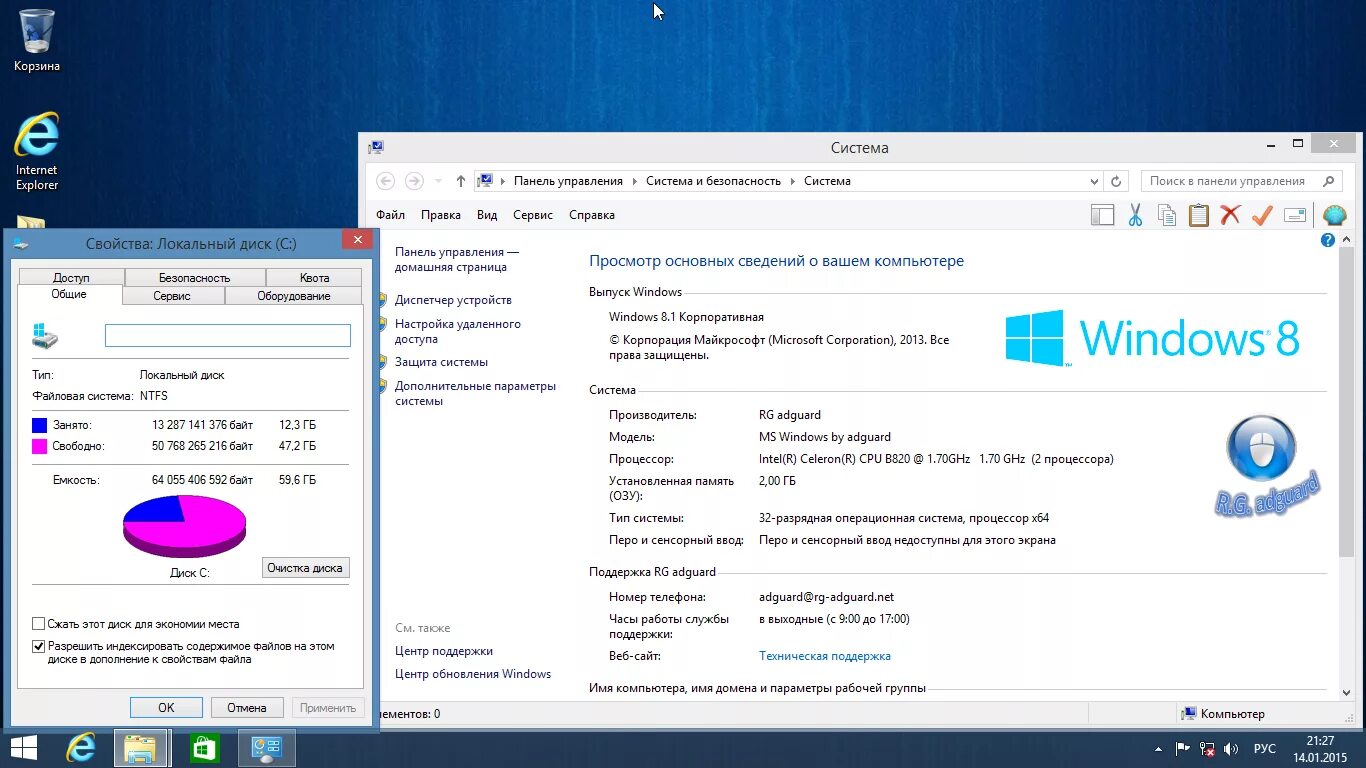This screenshot has height=768, width=1366.
Task: Switch to the Доступ tab
Action: [71, 278]
